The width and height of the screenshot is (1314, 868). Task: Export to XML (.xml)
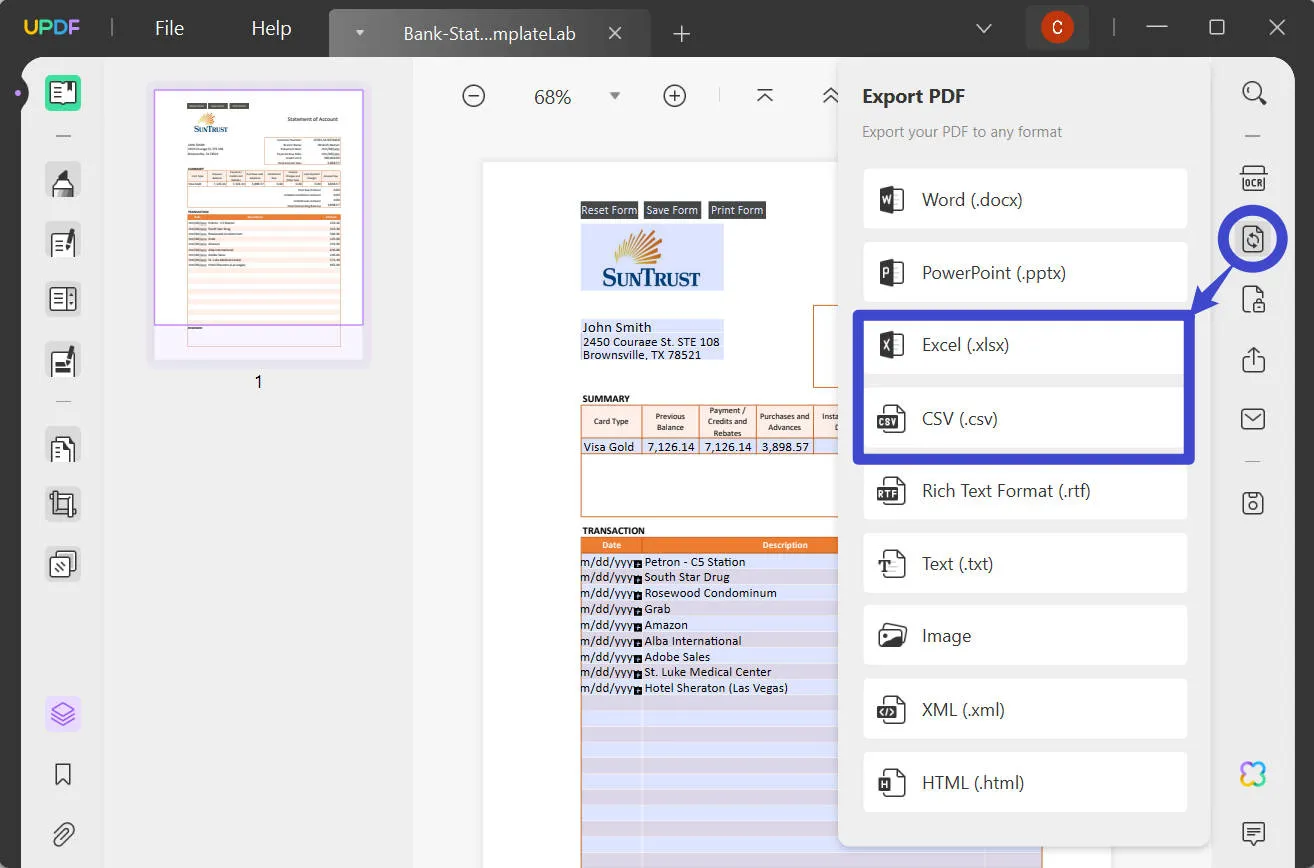click(x=1025, y=710)
